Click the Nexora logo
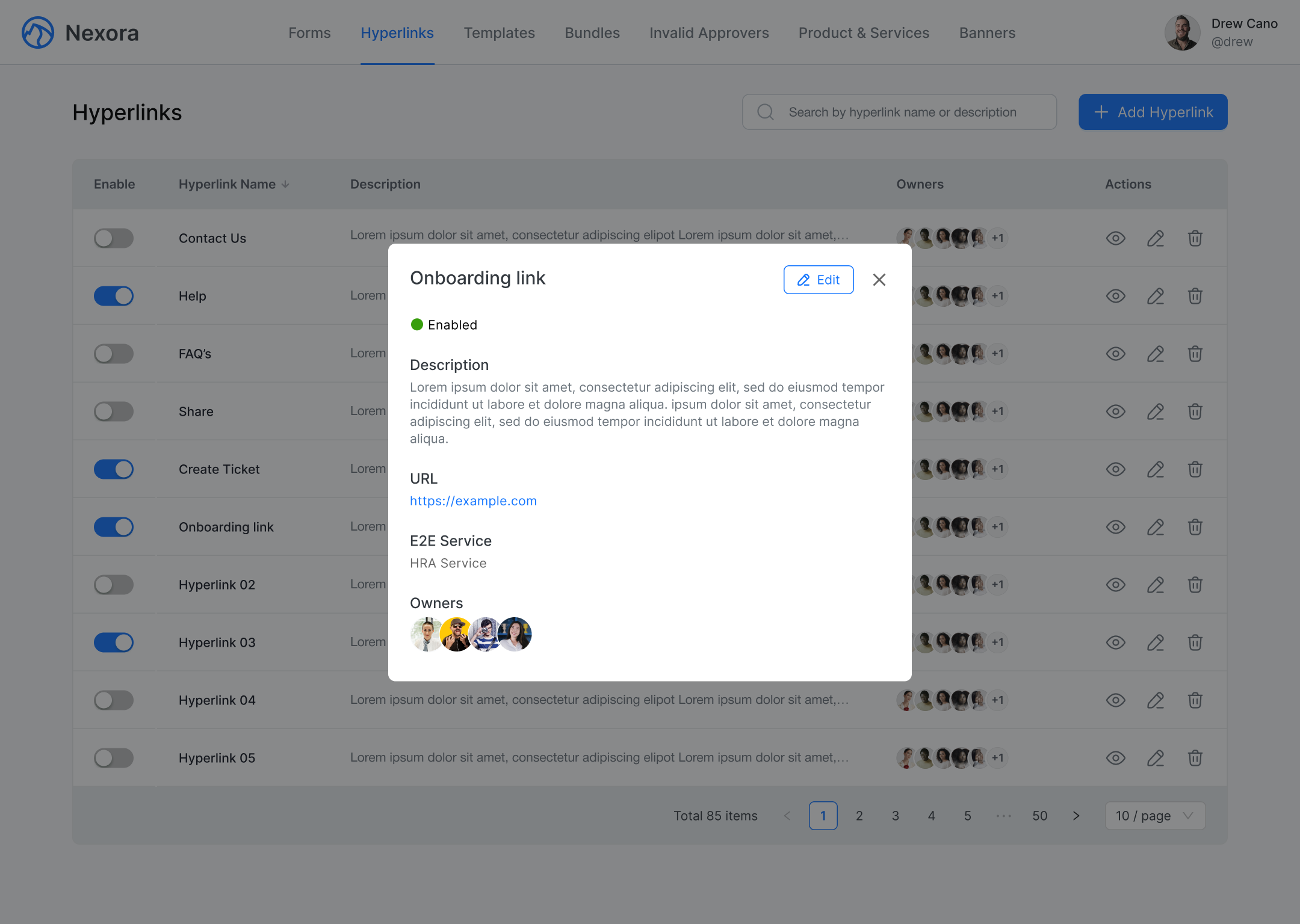1300x924 pixels. [37, 32]
